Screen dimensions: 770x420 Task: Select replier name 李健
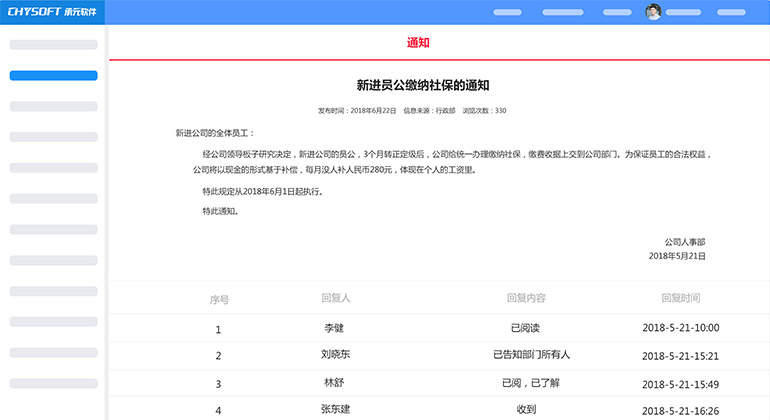pyautogui.click(x=334, y=328)
